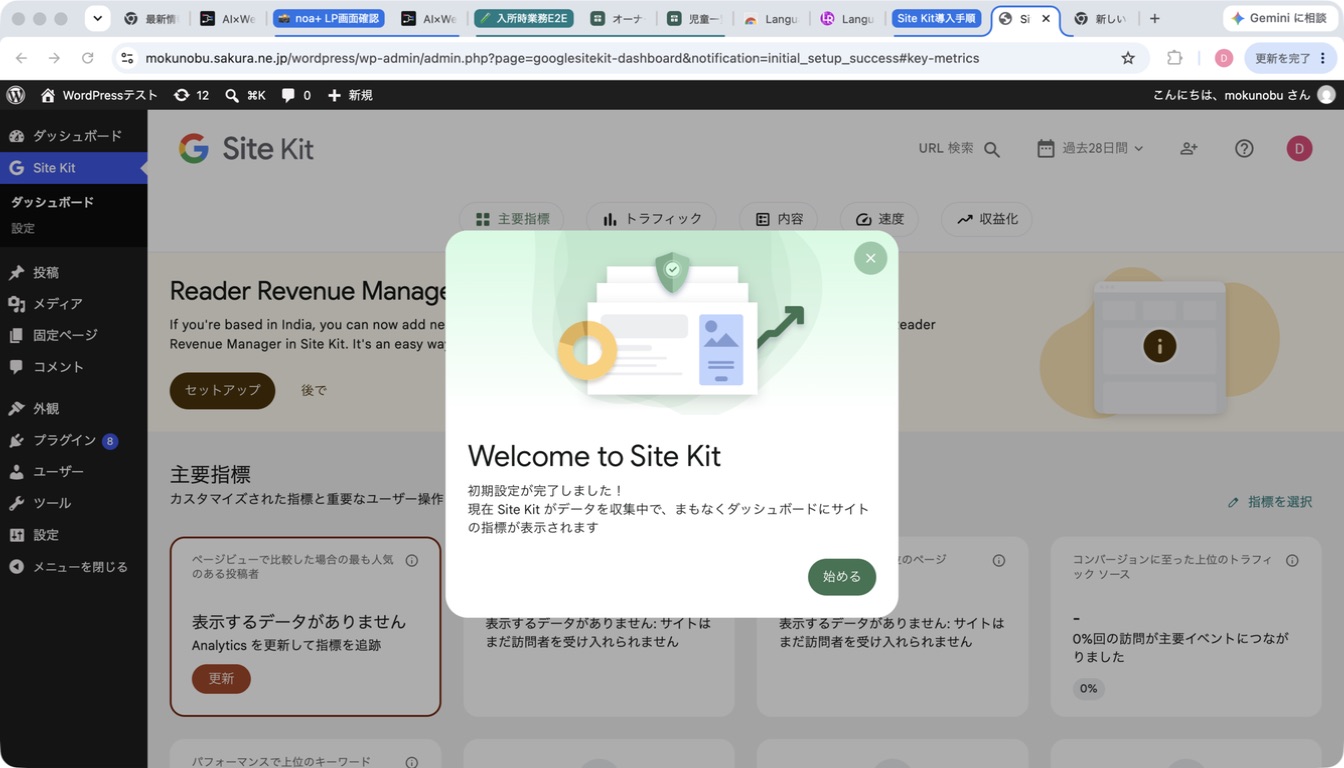Open the こんにちは、mokunobu さん account menu

[x=1243, y=95]
